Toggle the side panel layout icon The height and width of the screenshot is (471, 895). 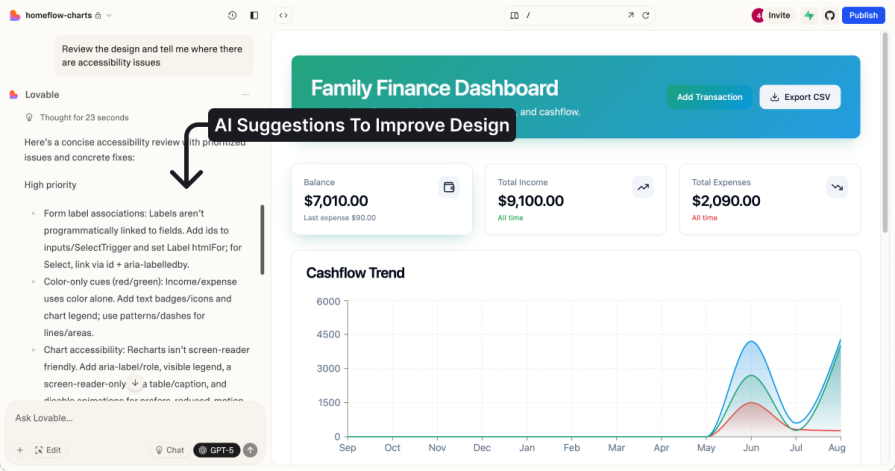tap(254, 15)
